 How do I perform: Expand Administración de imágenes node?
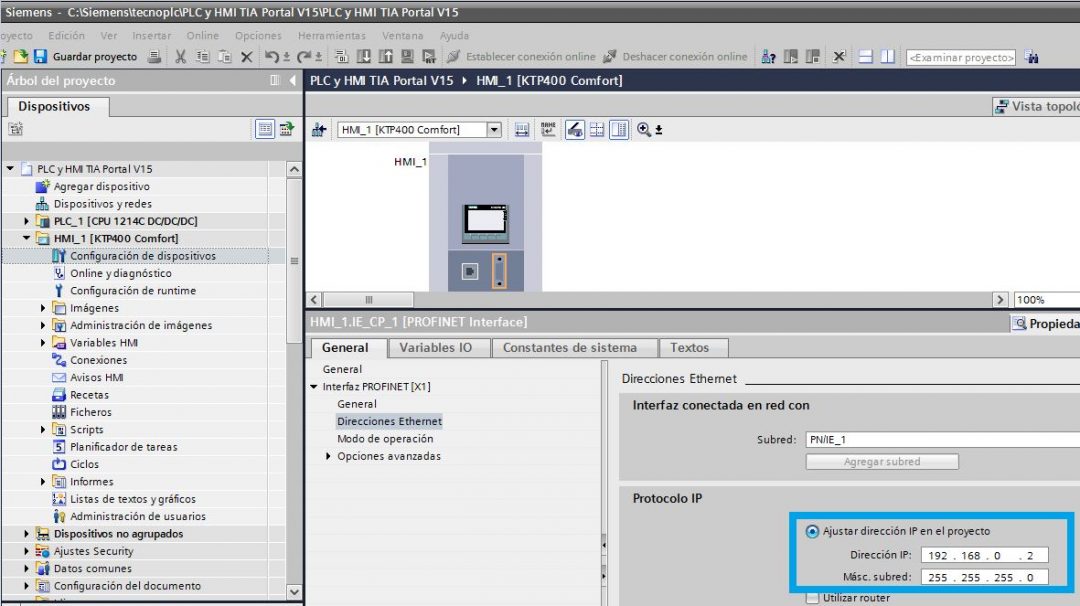coord(43,325)
